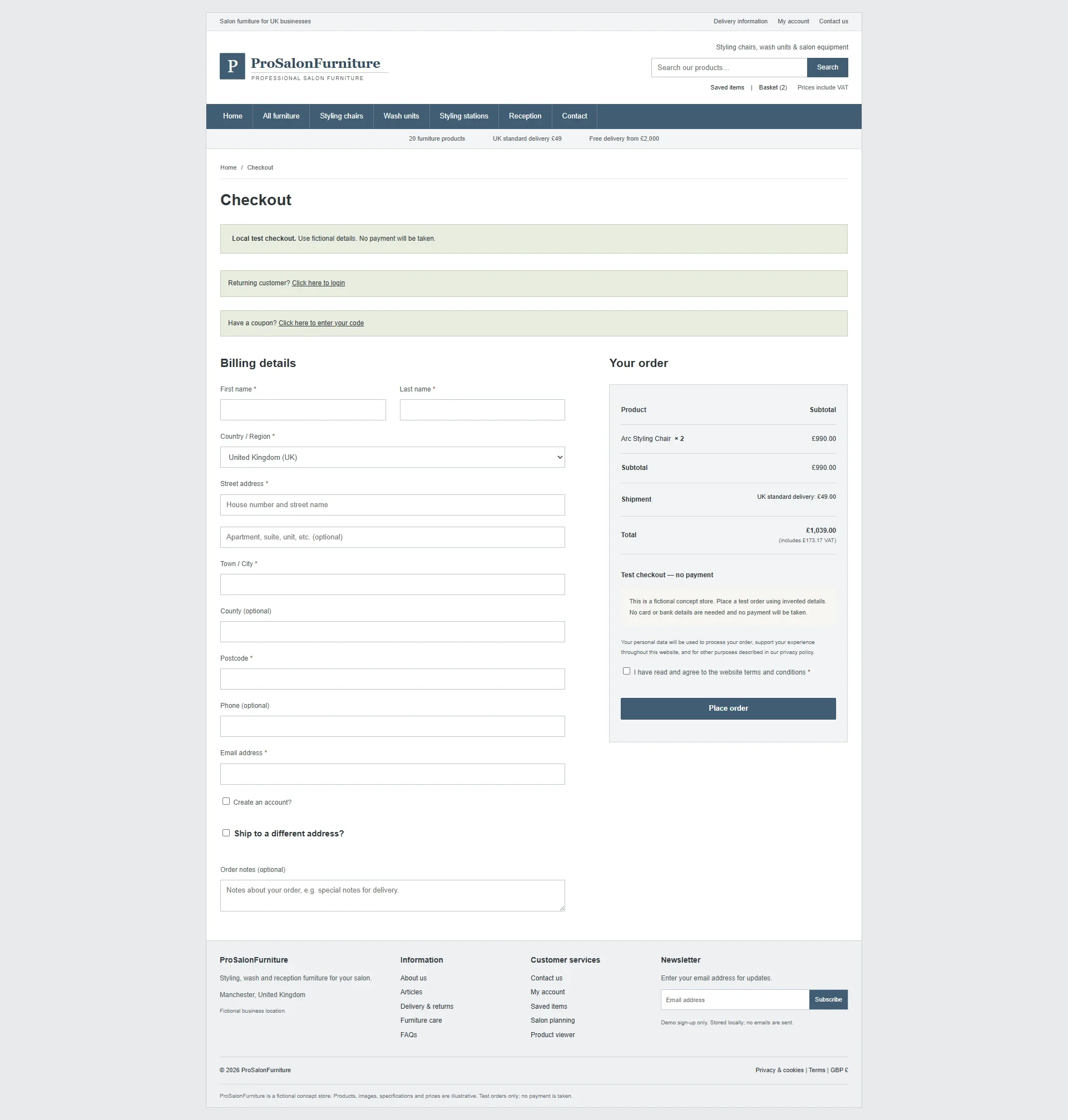This screenshot has width=1068, height=1120.
Task: Open the coupon code entry link
Action: pos(321,323)
